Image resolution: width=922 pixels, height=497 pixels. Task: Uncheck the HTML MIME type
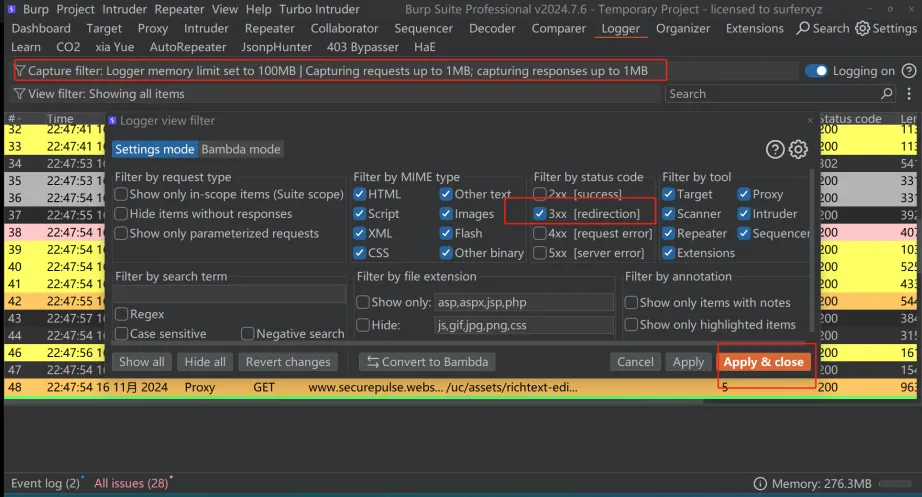pyautogui.click(x=360, y=194)
